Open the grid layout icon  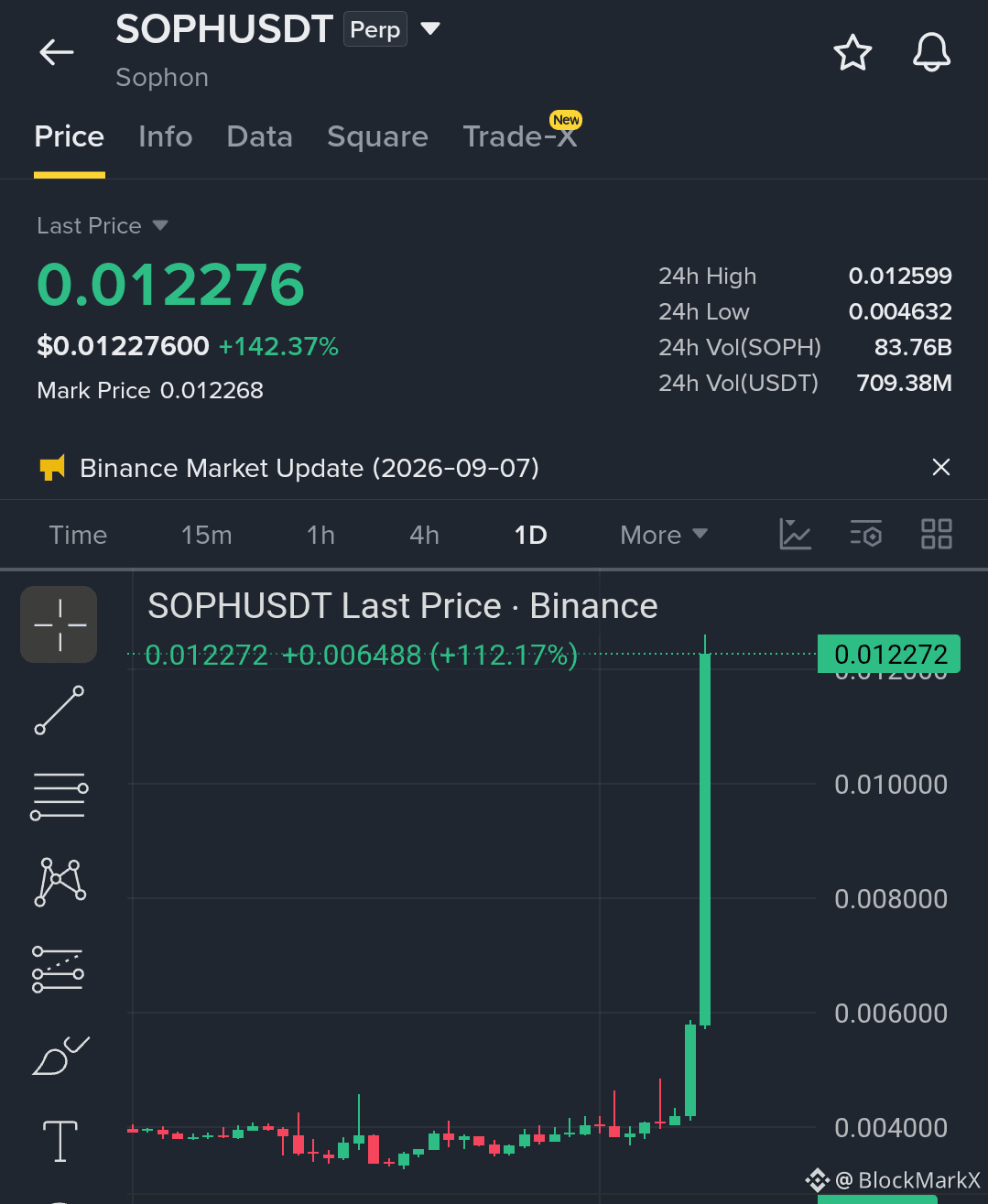click(x=936, y=534)
